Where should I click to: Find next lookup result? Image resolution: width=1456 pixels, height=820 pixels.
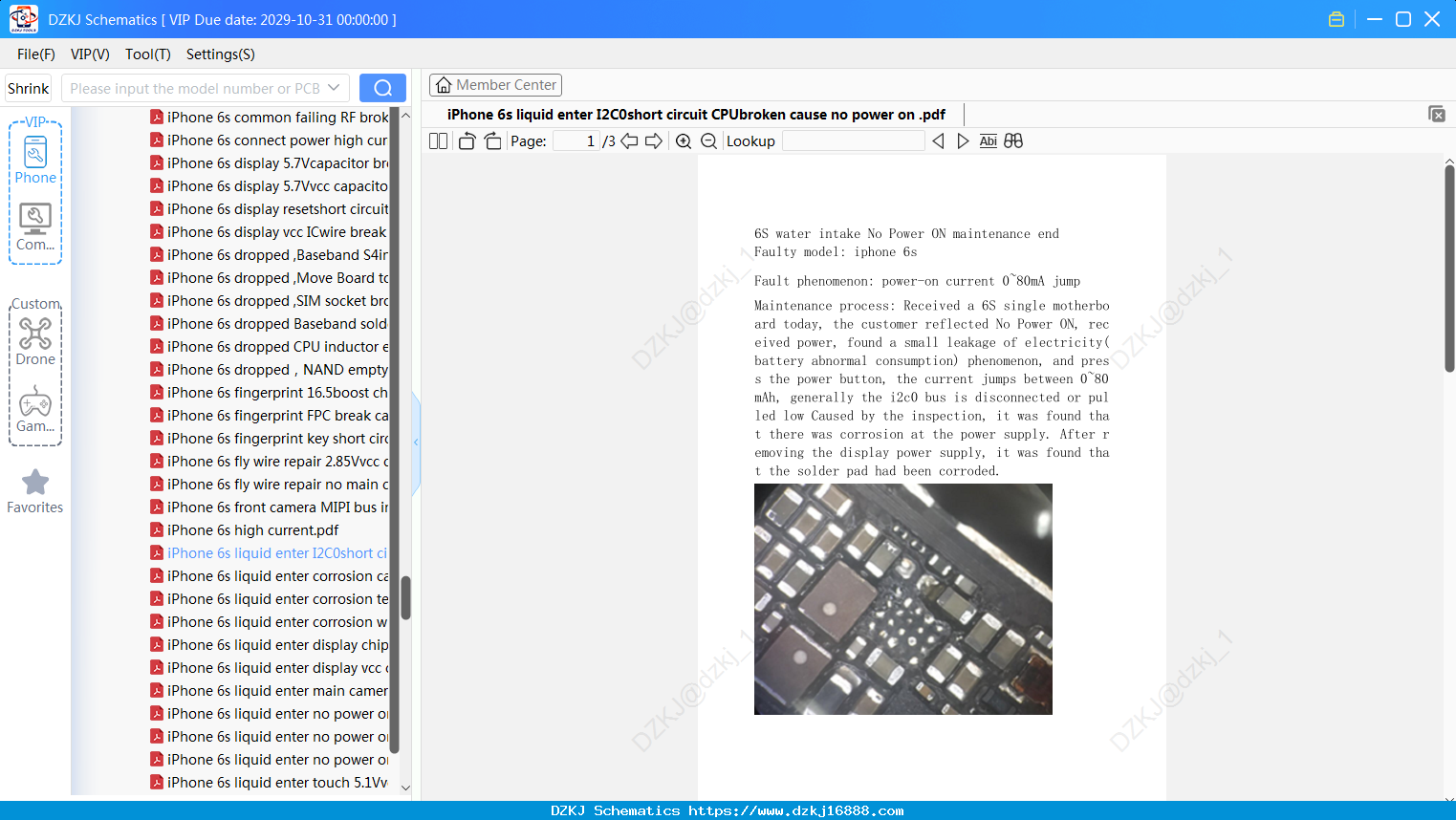[x=963, y=141]
